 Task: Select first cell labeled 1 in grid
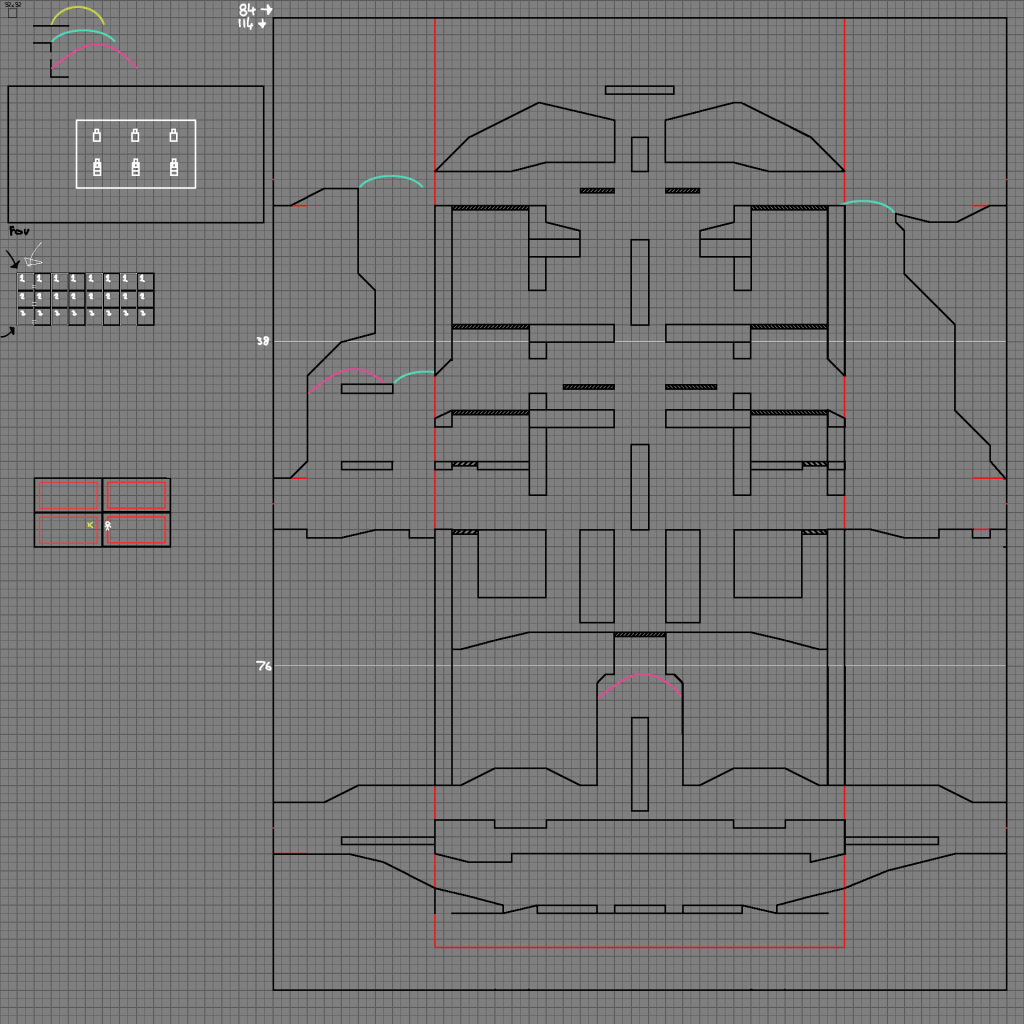pyautogui.click(x=24, y=280)
